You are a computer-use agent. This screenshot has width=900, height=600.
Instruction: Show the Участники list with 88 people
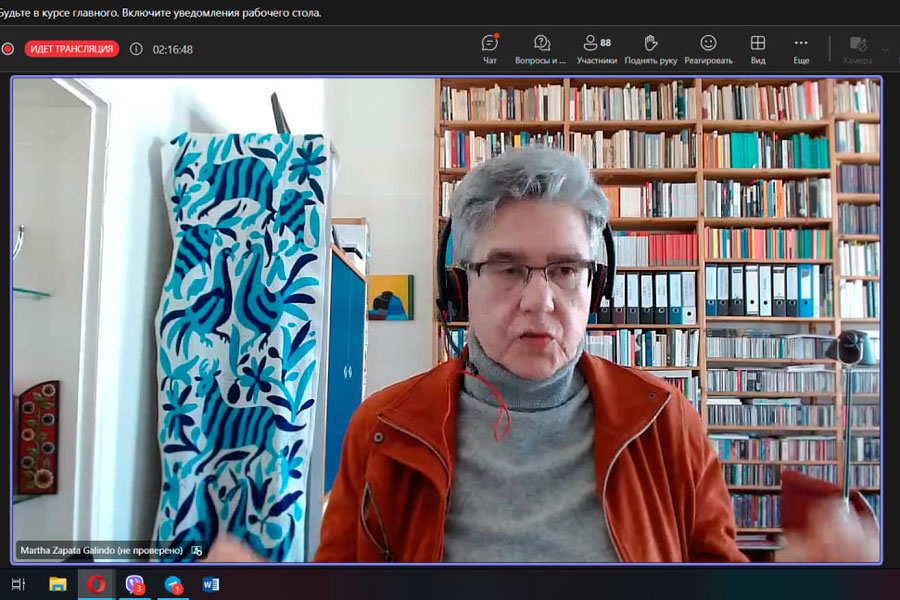[x=596, y=49]
